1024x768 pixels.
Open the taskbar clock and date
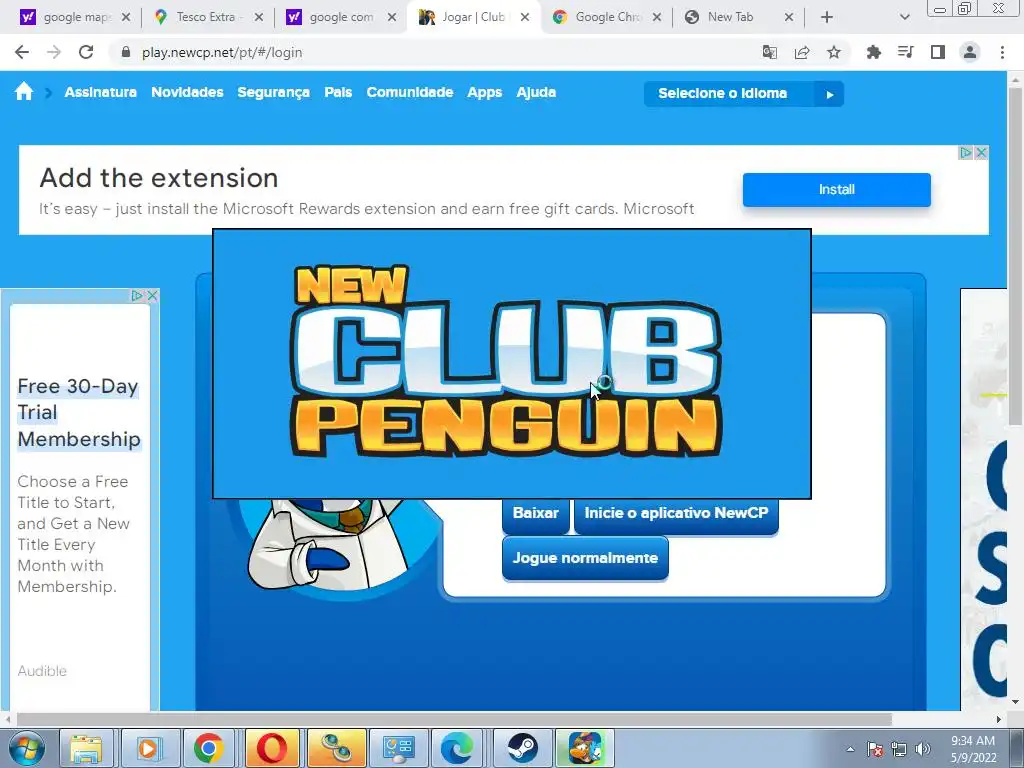click(x=972, y=749)
